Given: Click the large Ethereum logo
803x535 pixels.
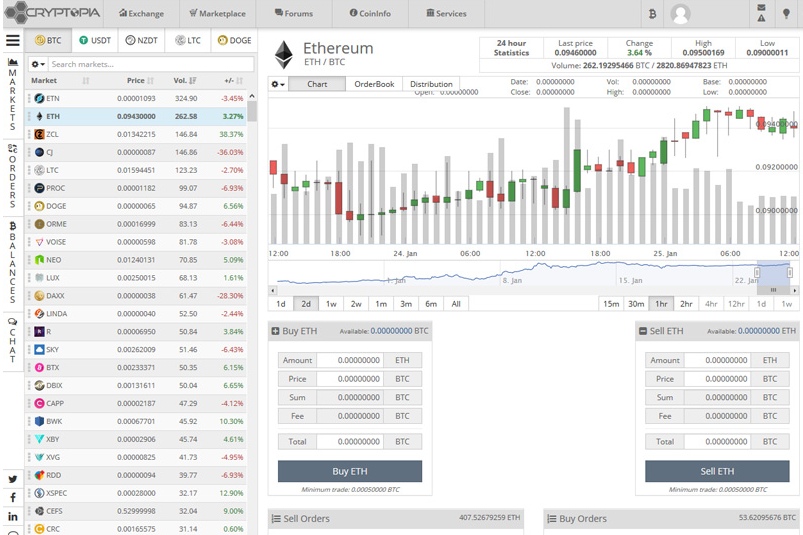Looking at the screenshot, I should [x=284, y=54].
